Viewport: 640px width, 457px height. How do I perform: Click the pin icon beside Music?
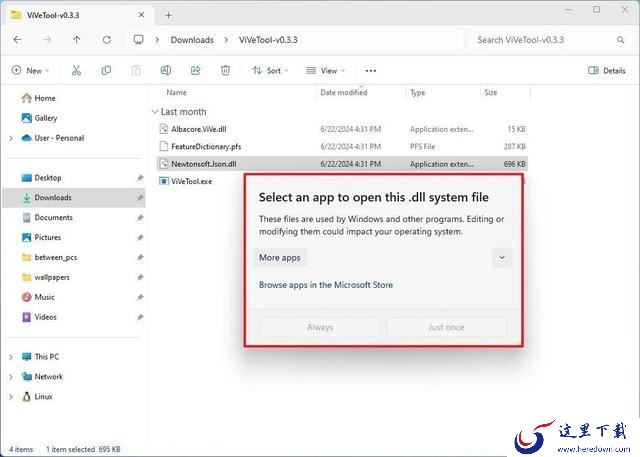tap(140, 297)
